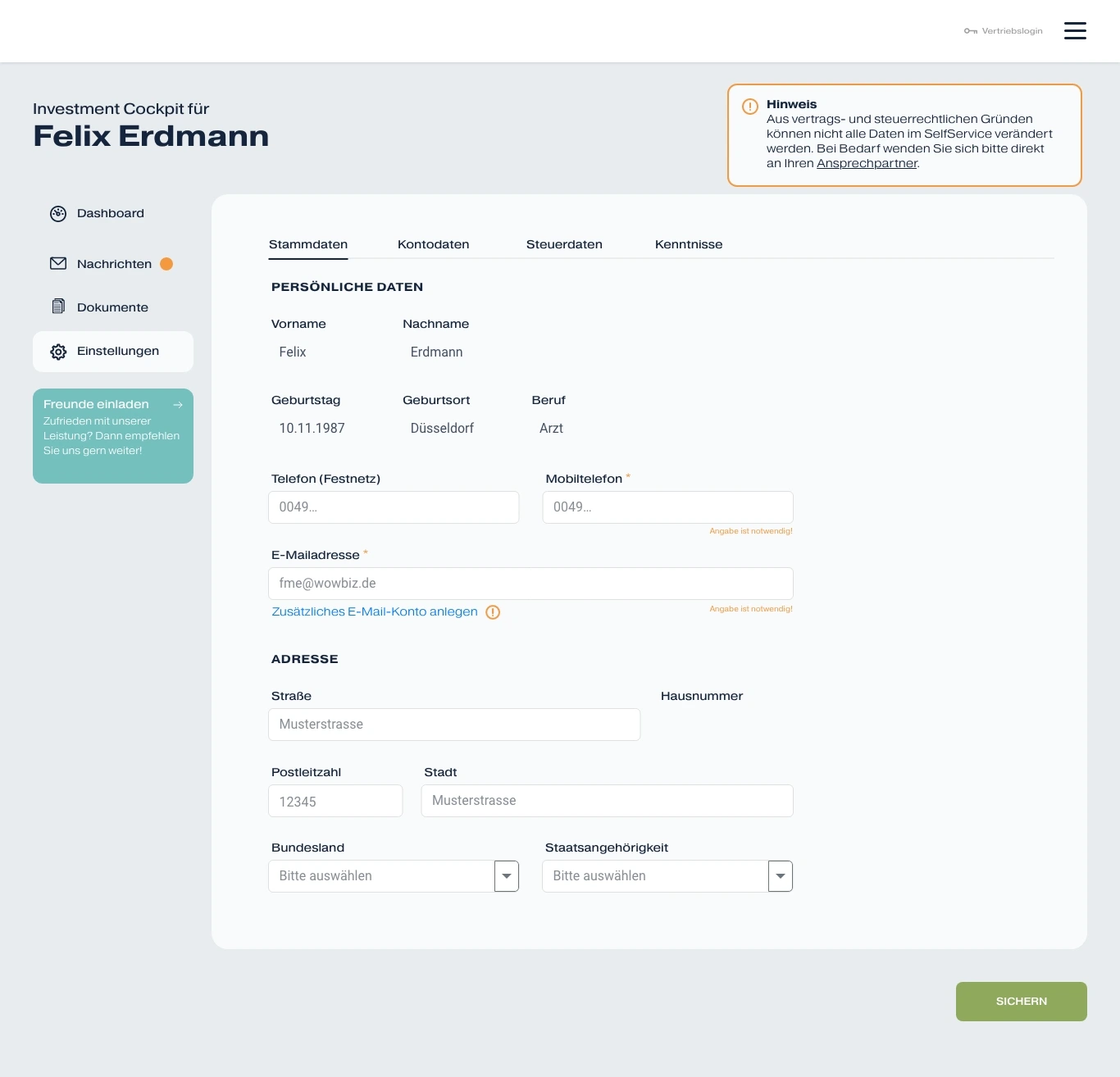The width and height of the screenshot is (1120, 1077).
Task: Click the Einstellungen gear icon
Action: (x=58, y=352)
